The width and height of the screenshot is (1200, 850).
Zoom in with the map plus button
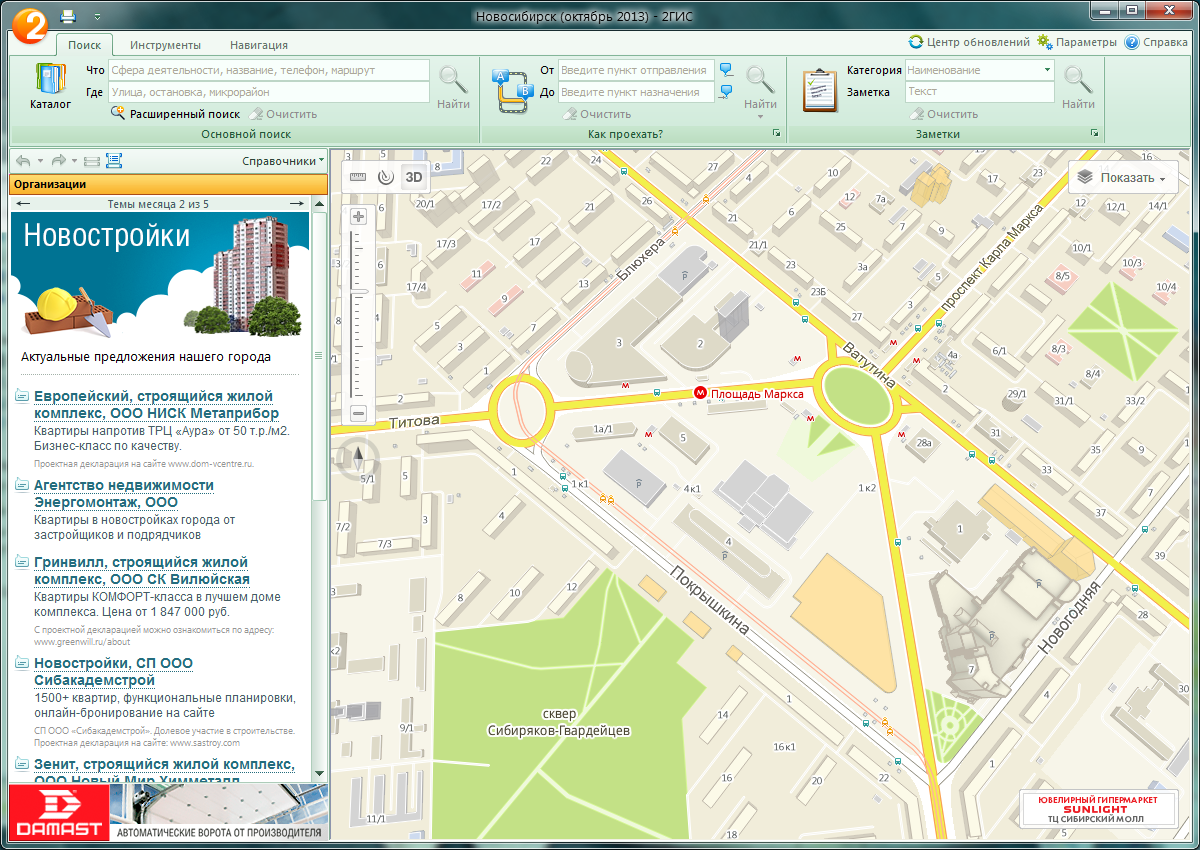pos(359,216)
